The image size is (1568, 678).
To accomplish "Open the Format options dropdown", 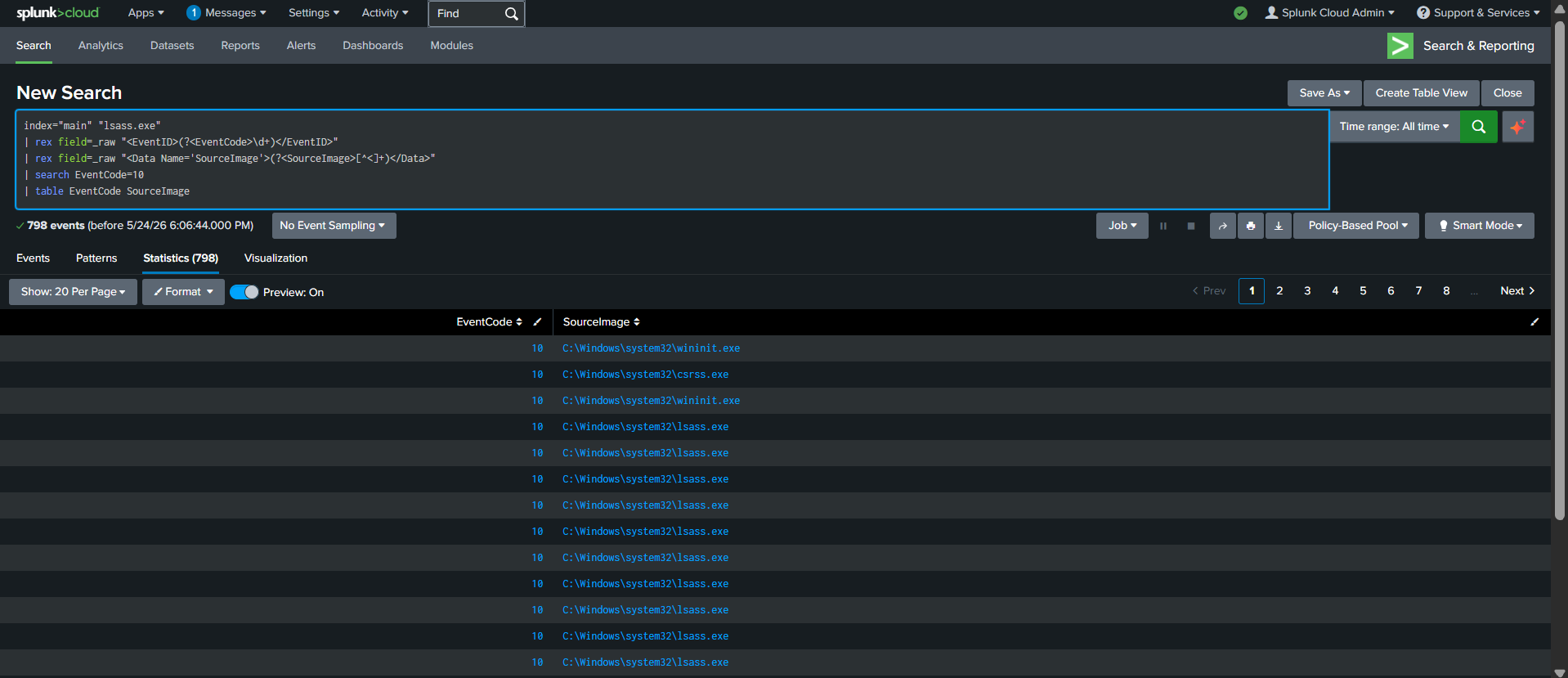I will pos(183,292).
